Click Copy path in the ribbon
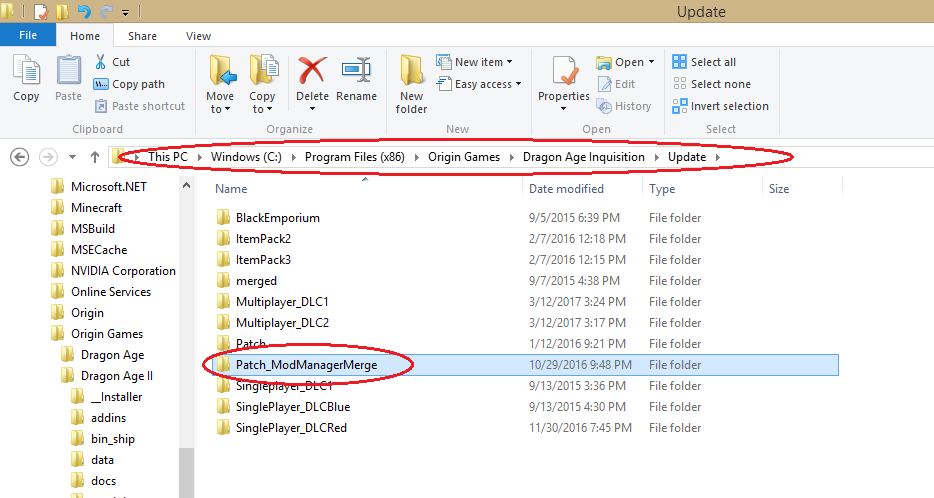 click(x=129, y=84)
